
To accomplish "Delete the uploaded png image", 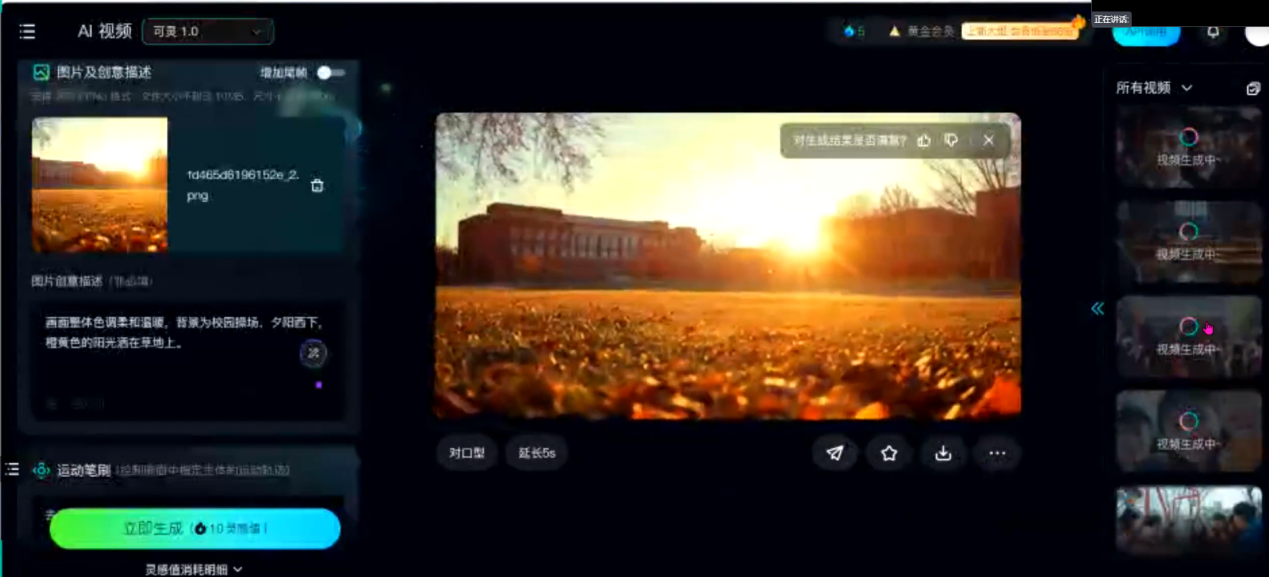I will 317,185.
